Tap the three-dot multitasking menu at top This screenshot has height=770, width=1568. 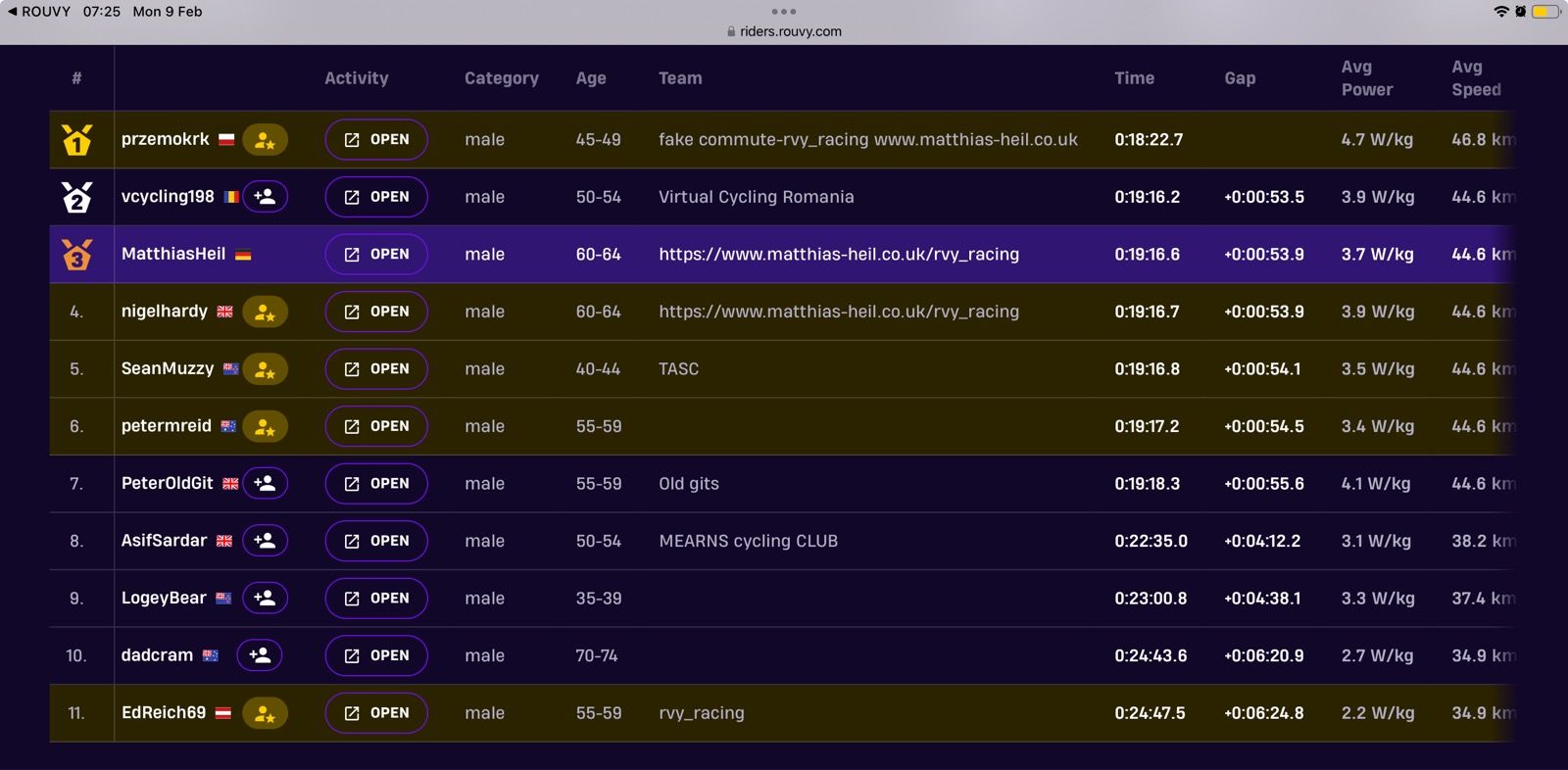(x=784, y=12)
